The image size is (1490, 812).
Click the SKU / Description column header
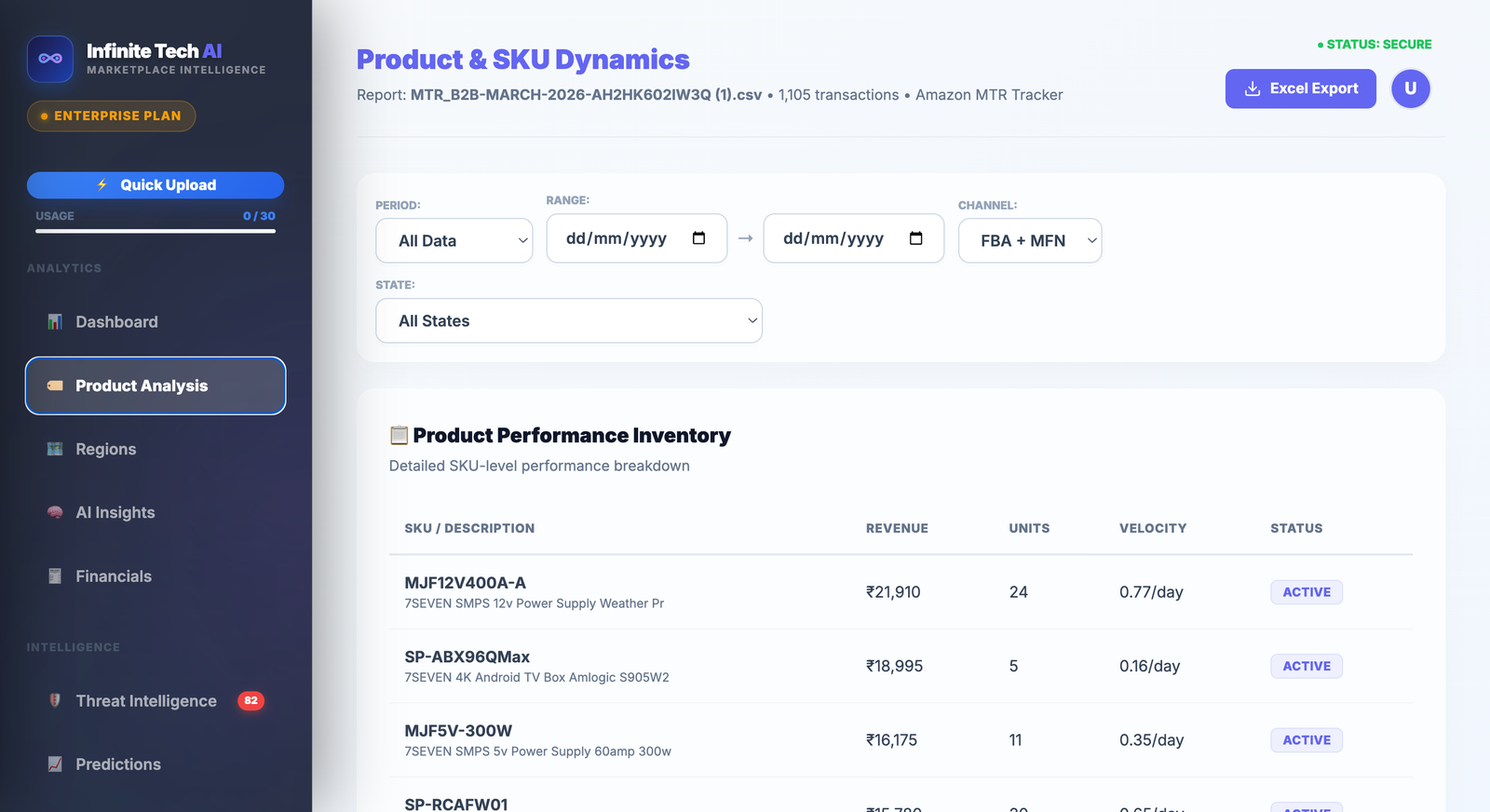coord(469,528)
